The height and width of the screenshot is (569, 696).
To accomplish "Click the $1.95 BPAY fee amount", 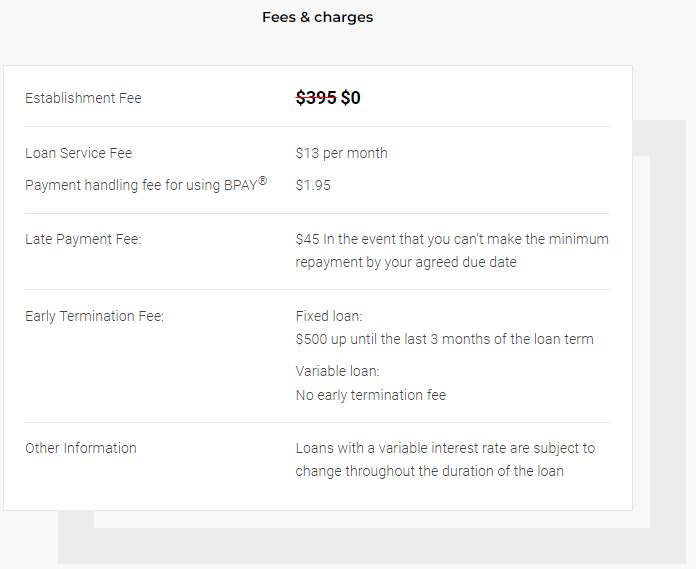I will click(x=313, y=185).
